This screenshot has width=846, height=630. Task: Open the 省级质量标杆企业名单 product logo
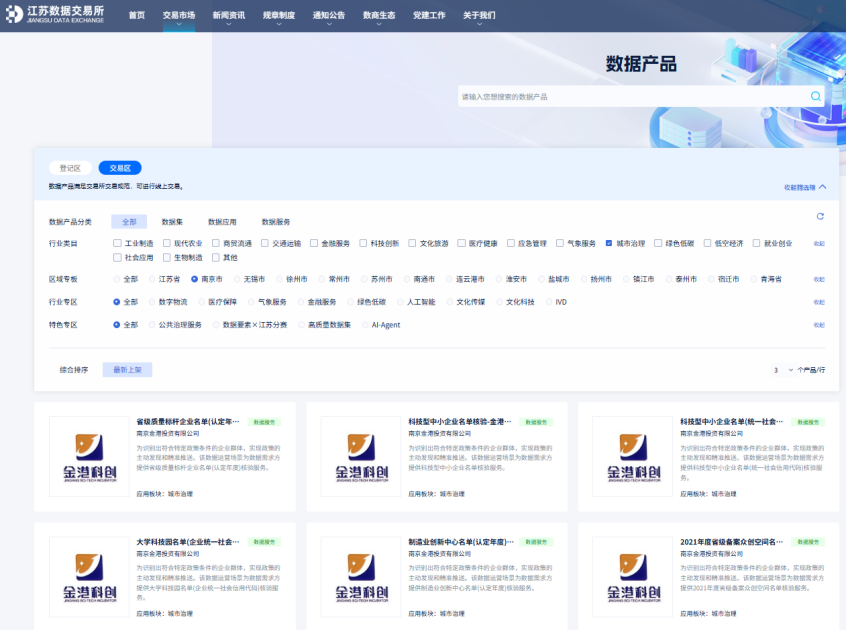[89, 456]
